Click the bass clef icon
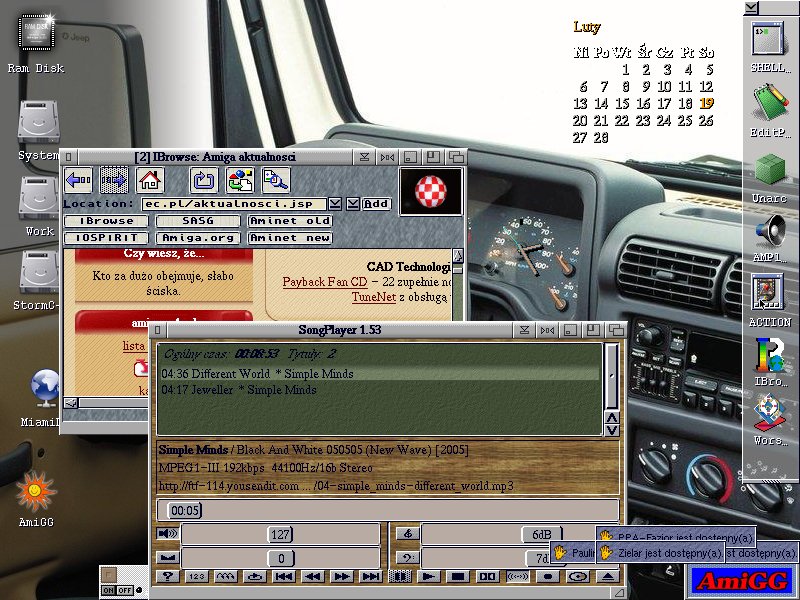The height and width of the screenshot is (600, 800). pyautogui.click(x=407, y=558)
